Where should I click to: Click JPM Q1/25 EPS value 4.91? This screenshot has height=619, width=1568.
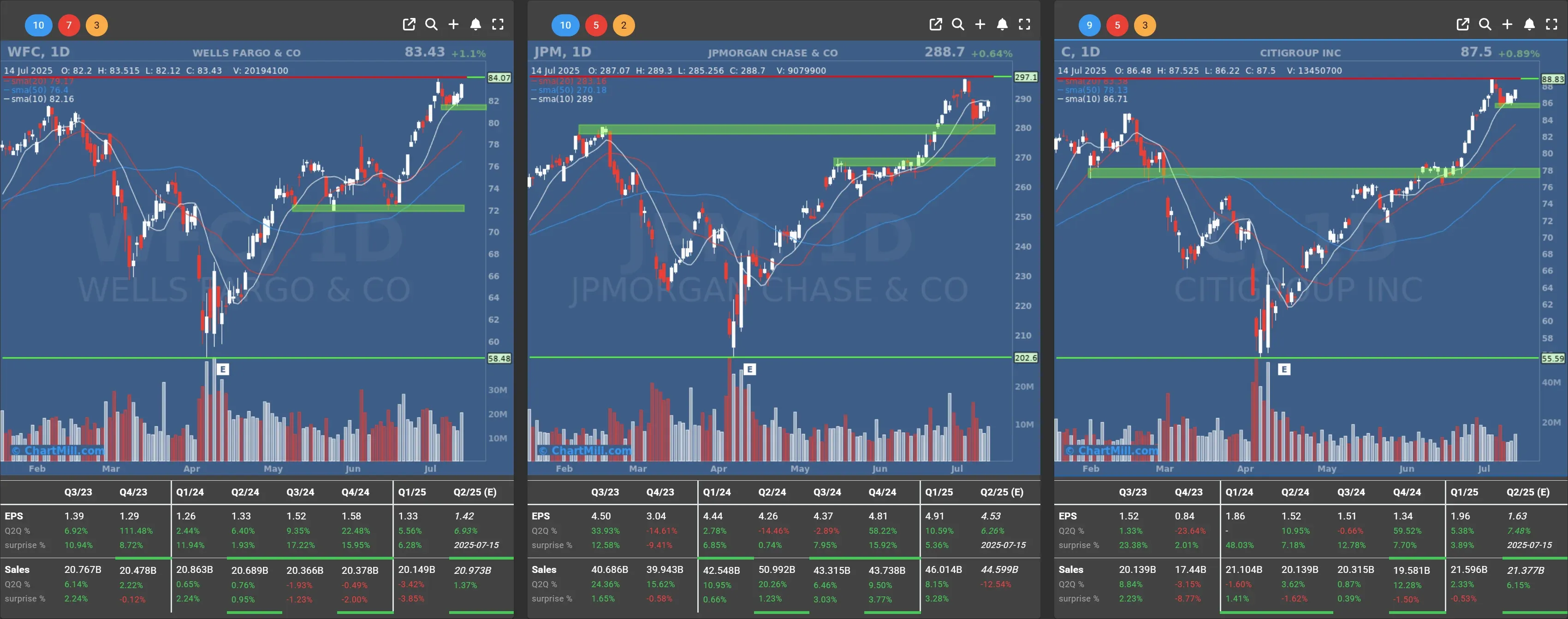point(935,516)
